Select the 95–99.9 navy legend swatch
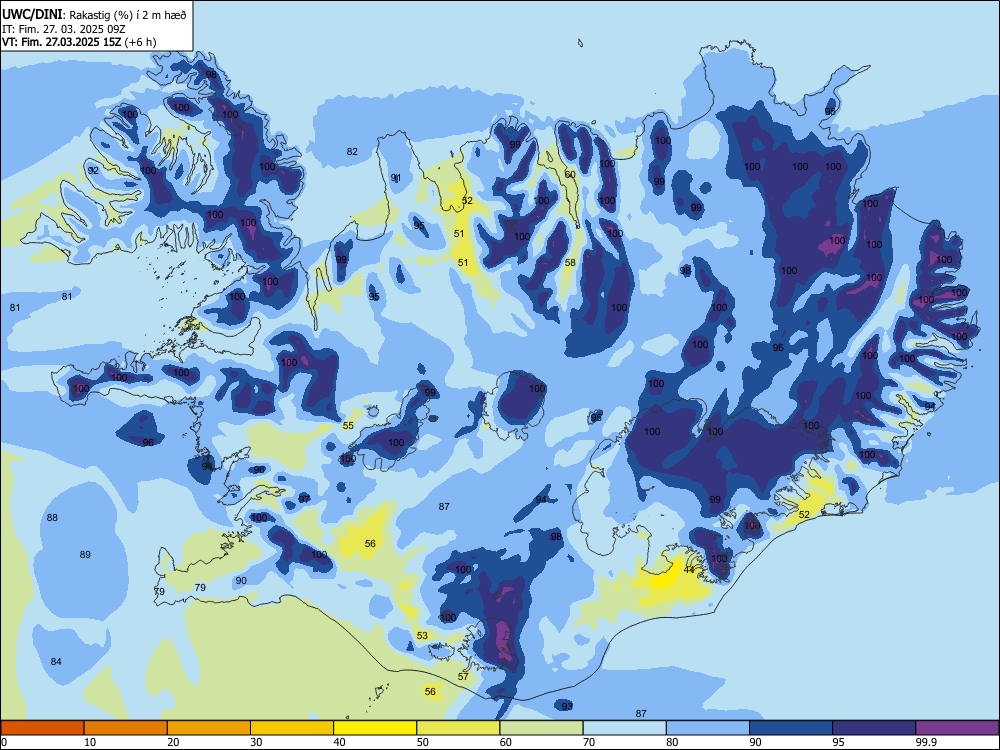Screen dimensions: 1000x750 874,728
